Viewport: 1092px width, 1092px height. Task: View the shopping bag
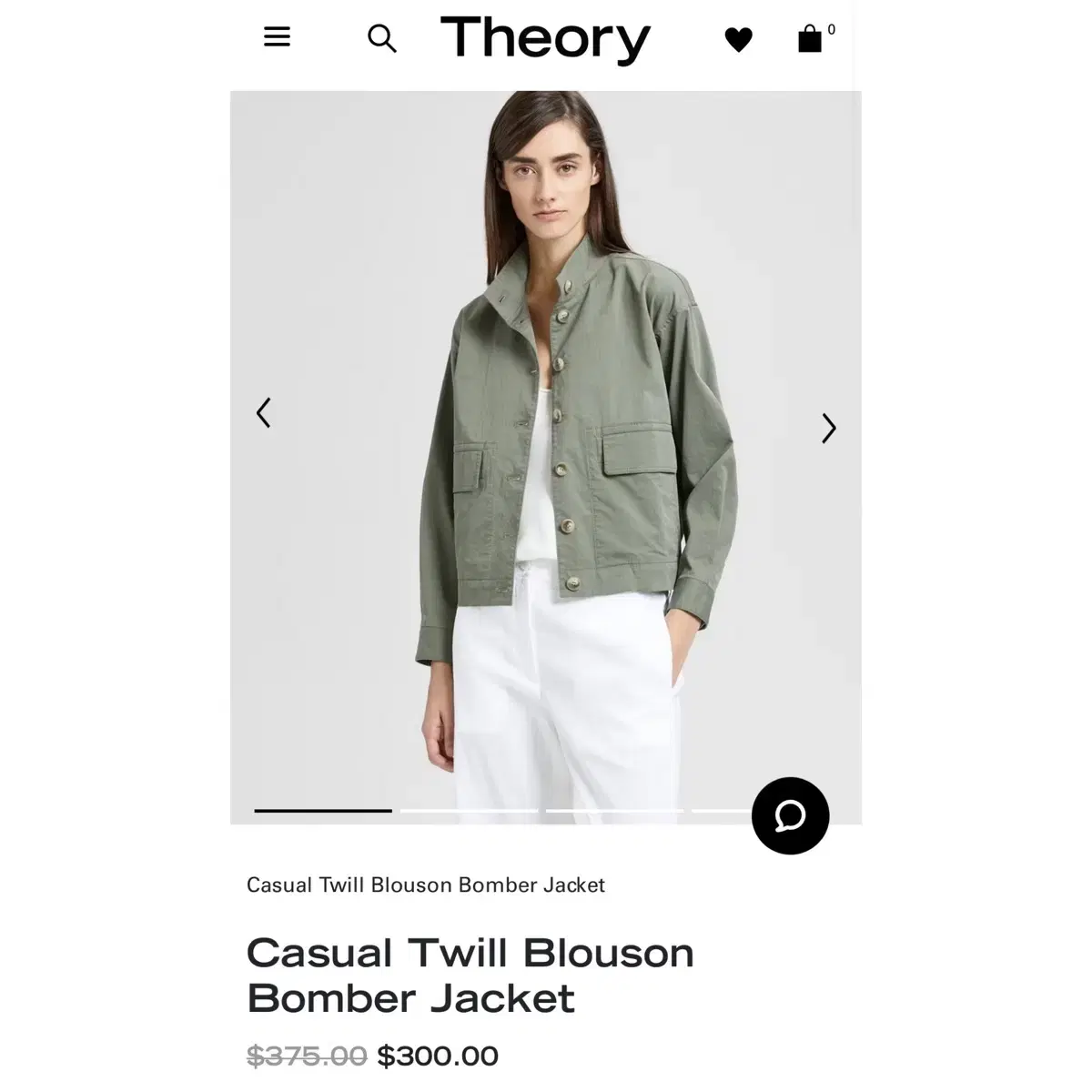[809, 38]
